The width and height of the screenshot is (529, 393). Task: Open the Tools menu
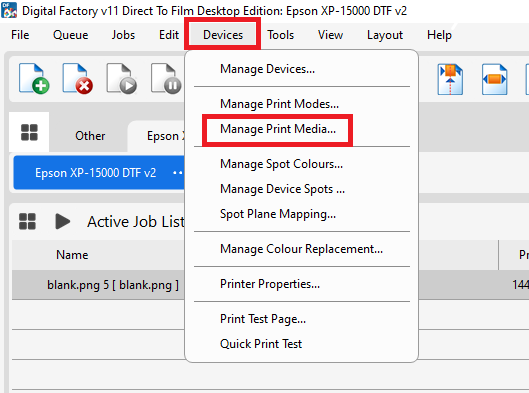280,35
